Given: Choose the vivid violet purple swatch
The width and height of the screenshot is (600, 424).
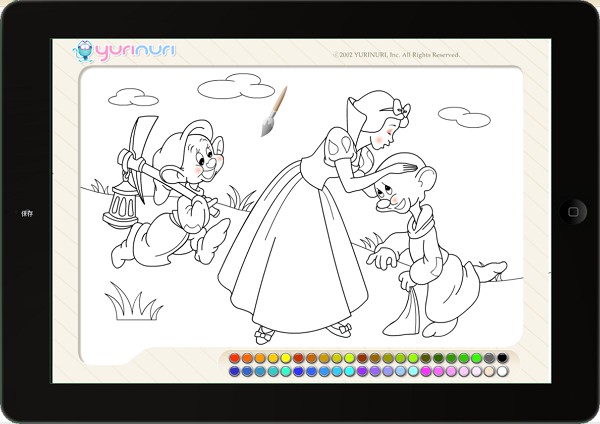Looking at the screenshot, I should point(362,371).
